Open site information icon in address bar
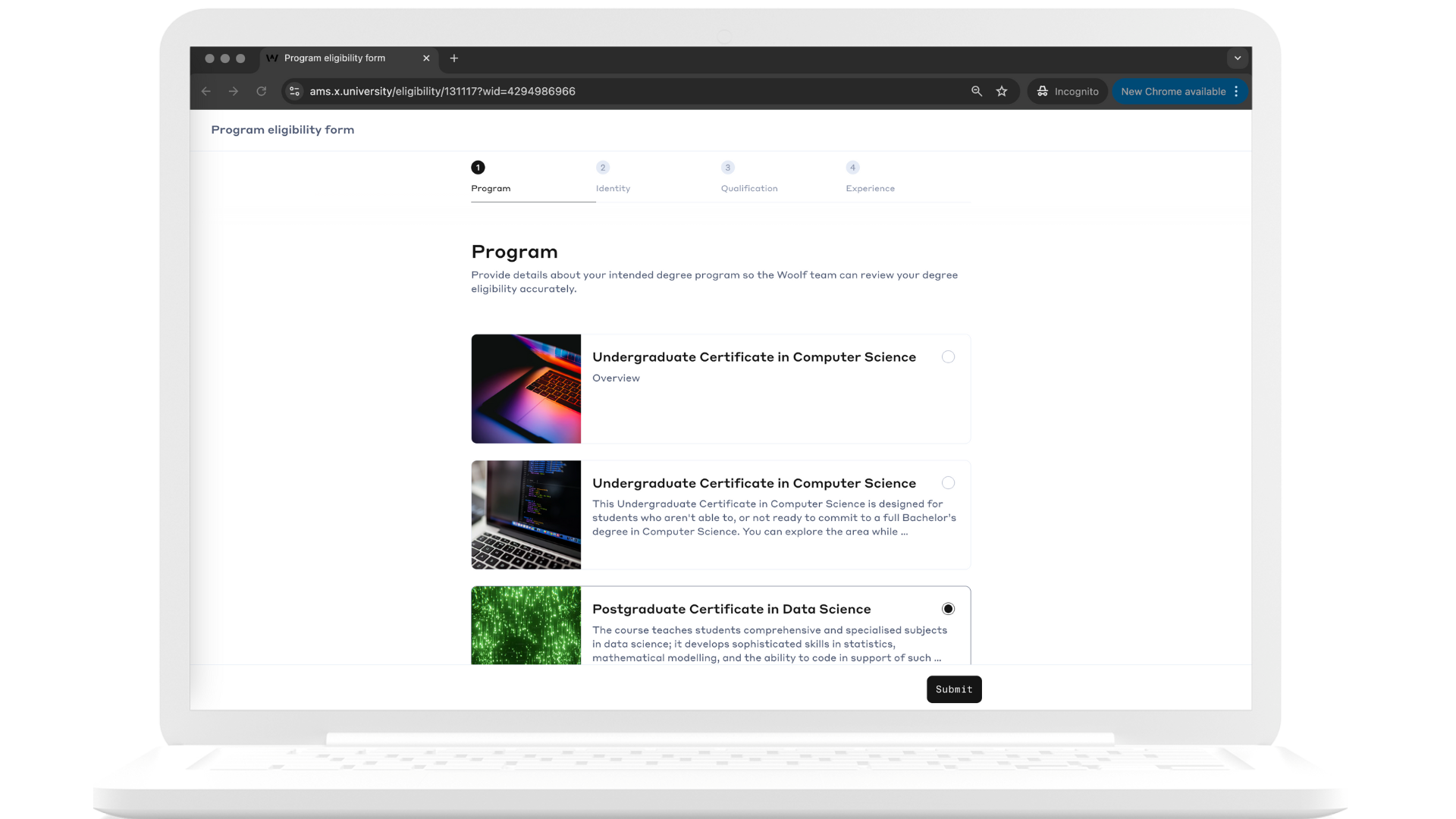 point(295,91)
